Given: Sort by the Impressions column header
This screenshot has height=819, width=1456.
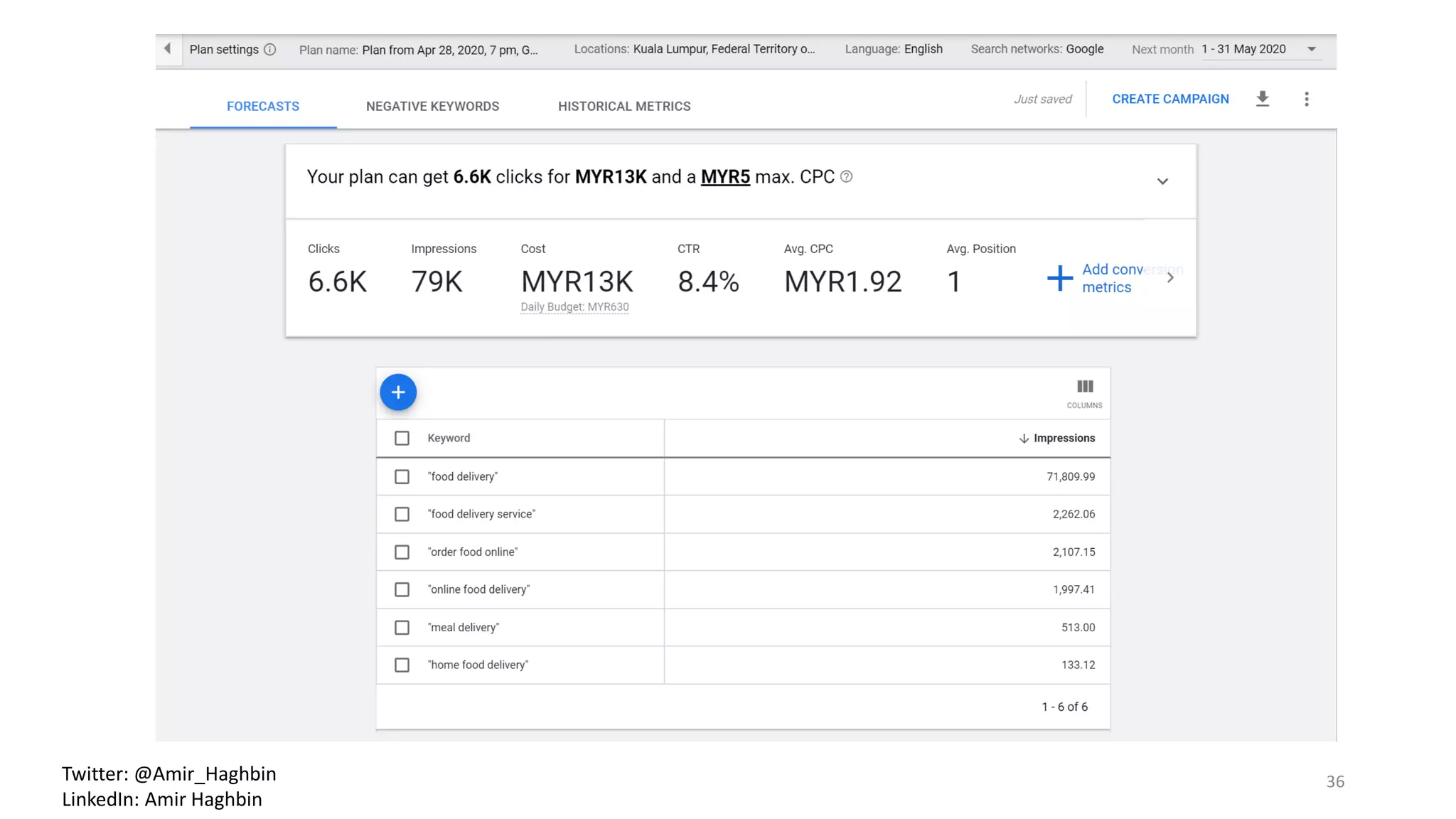Looking at the screenshot, I should [x=1063, y=438].
